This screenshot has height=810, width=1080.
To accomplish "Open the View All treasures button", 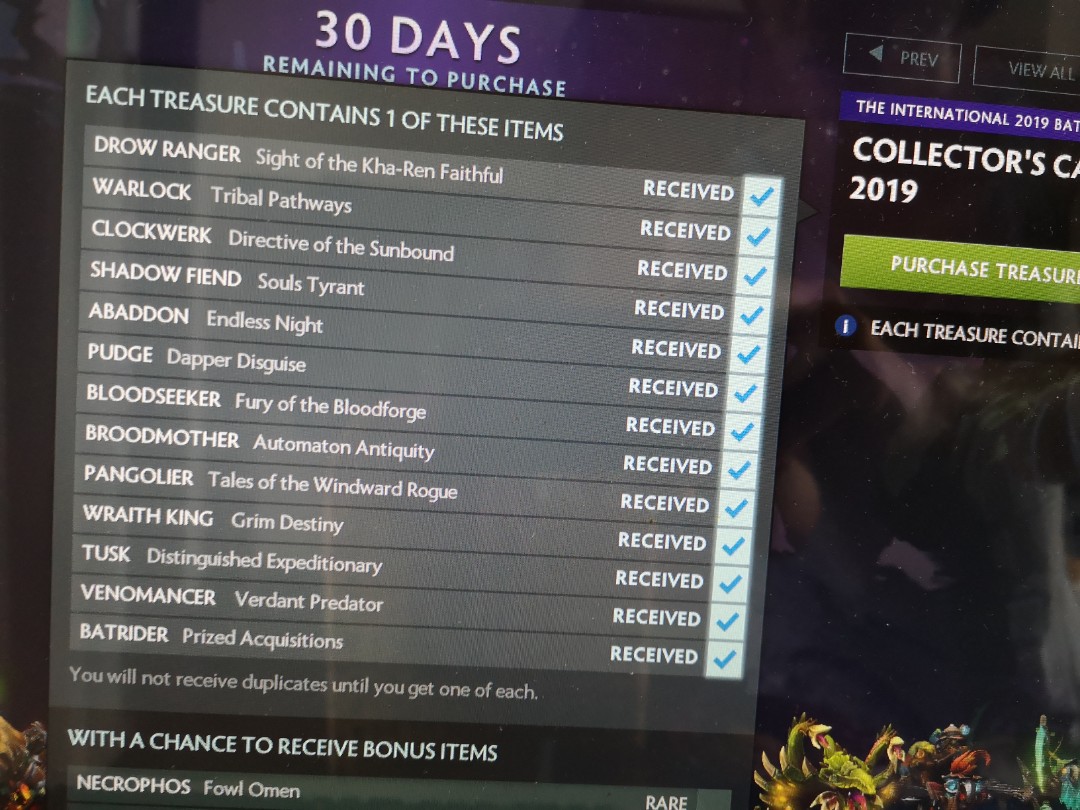I will tap(1028, 70).
